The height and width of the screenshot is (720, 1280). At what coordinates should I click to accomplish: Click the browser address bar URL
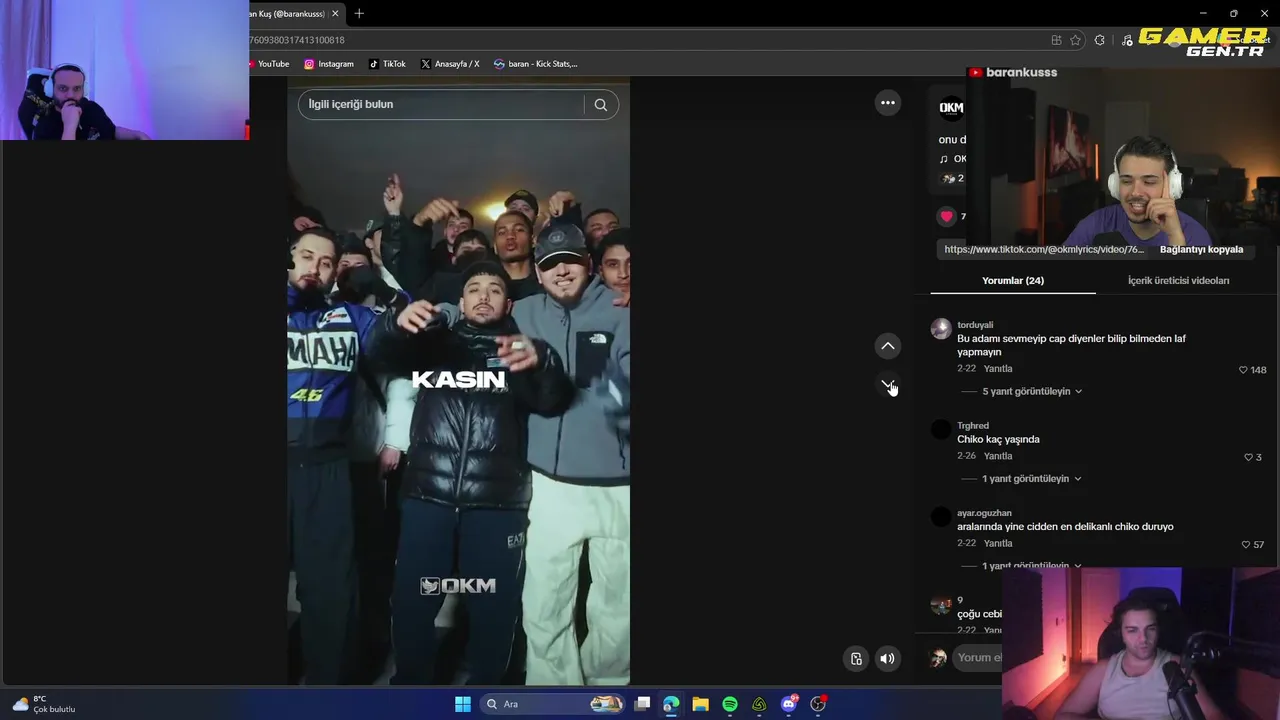[298, 40]
